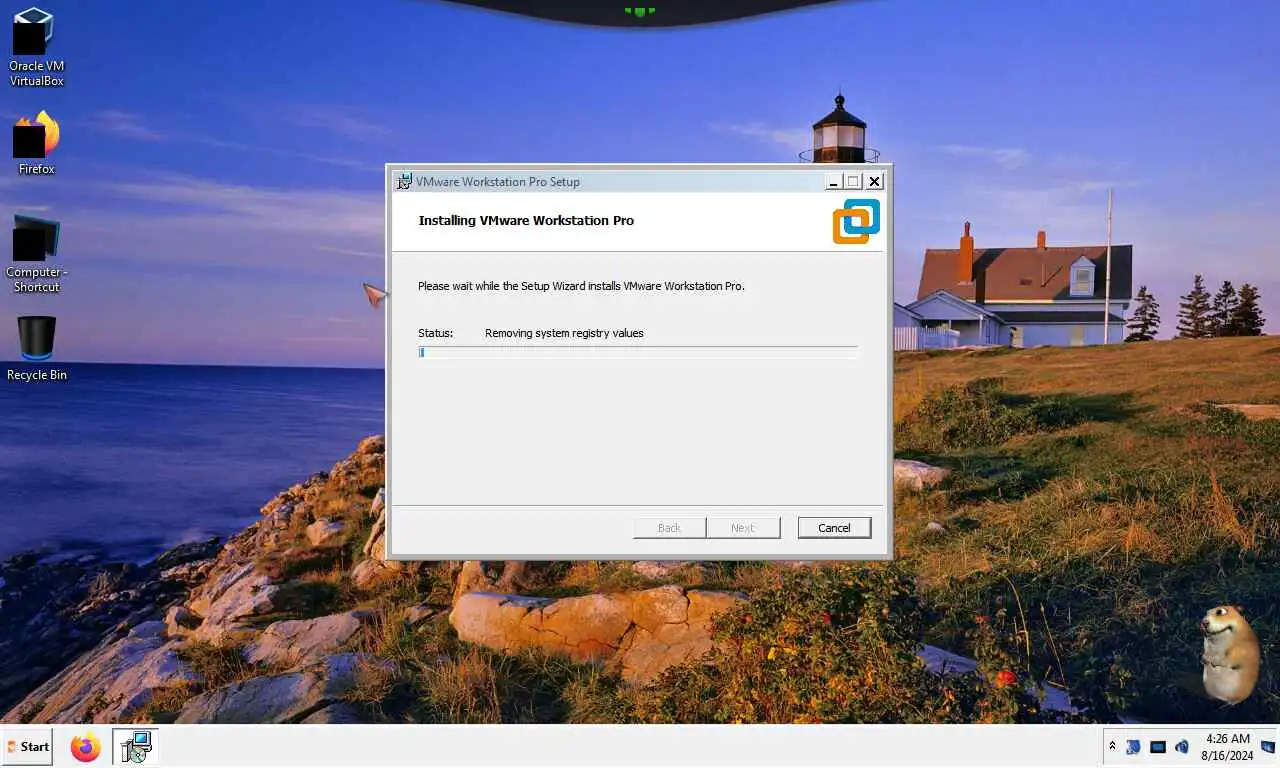The image size is (1280, 768).
Task: Open the clock showing 4:26 AM
Action: [1228, 747]
